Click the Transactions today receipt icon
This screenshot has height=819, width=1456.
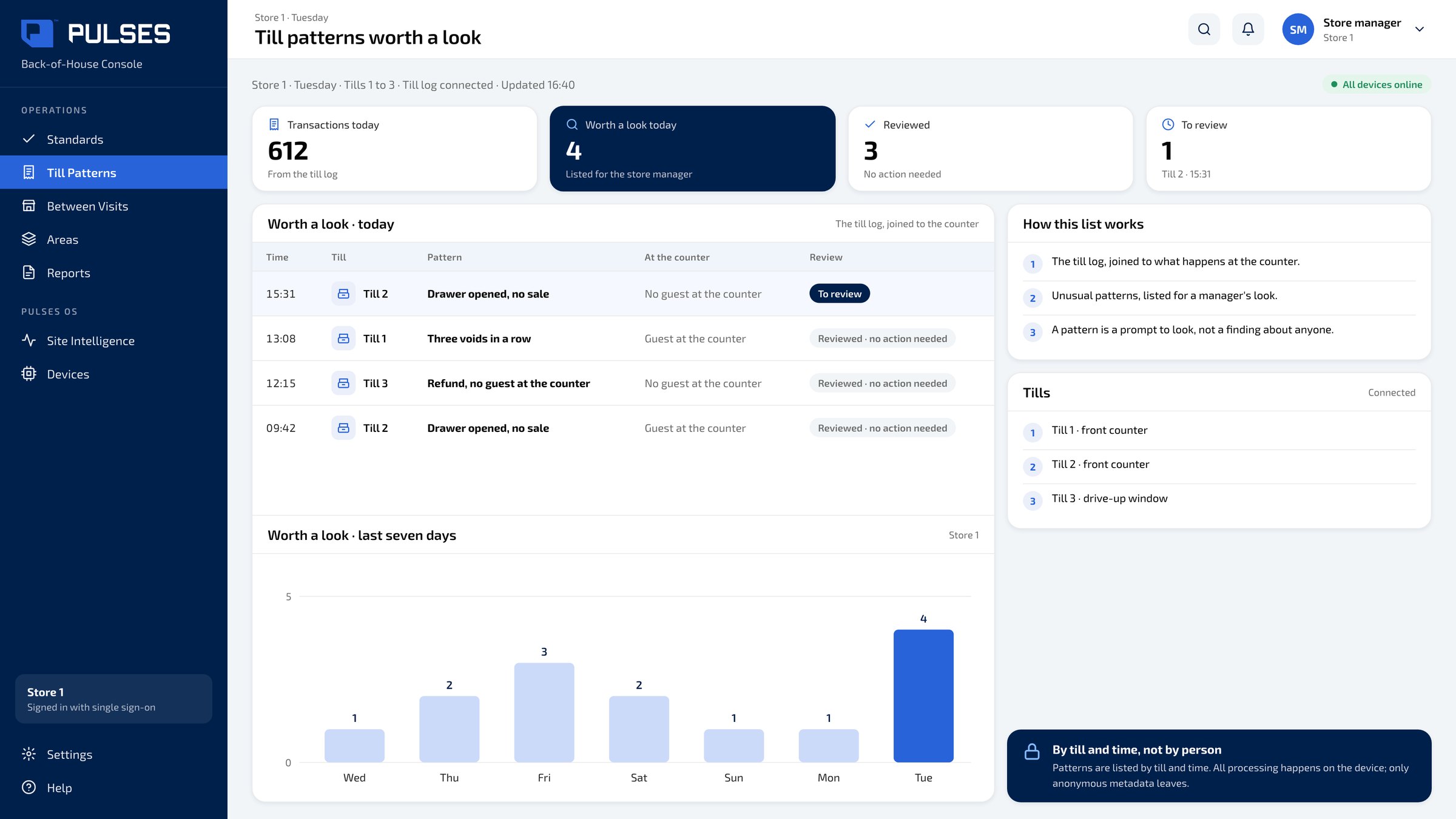[x=274, y=124]
